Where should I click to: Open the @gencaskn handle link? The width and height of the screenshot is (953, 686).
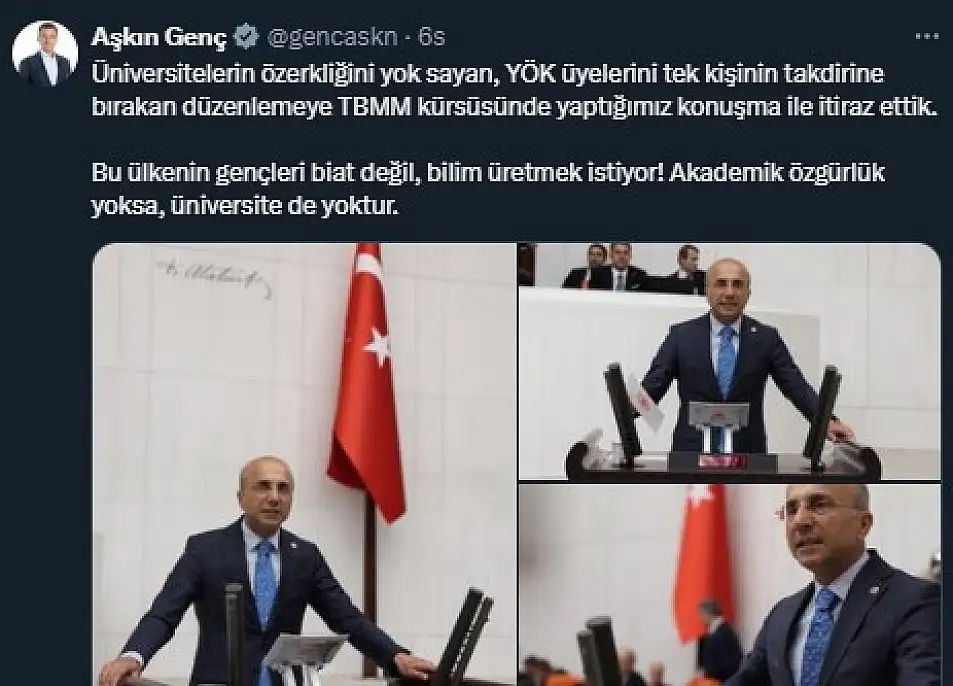[x=333, y=38]
